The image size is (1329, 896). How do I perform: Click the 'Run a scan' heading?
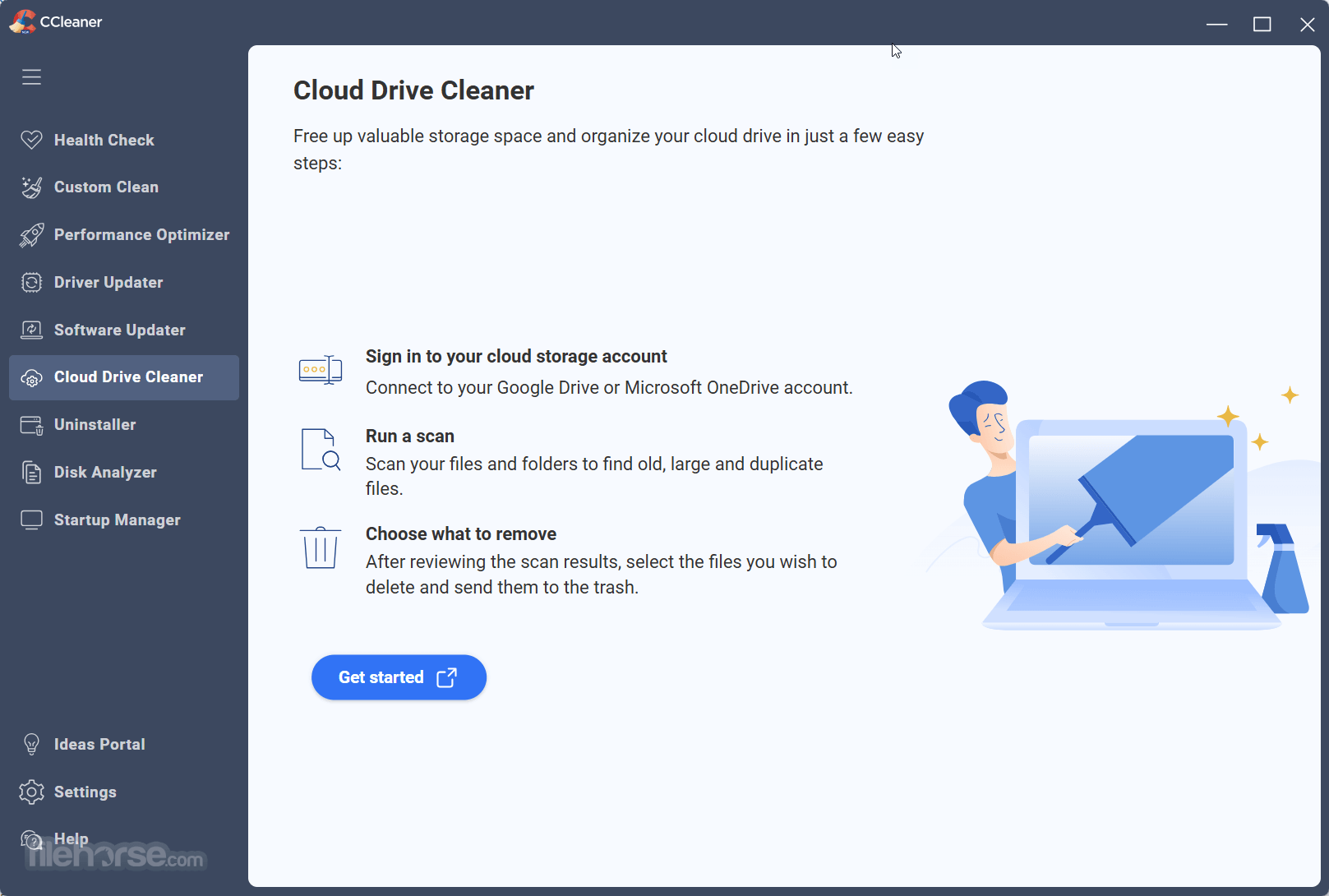pos(410,436)
